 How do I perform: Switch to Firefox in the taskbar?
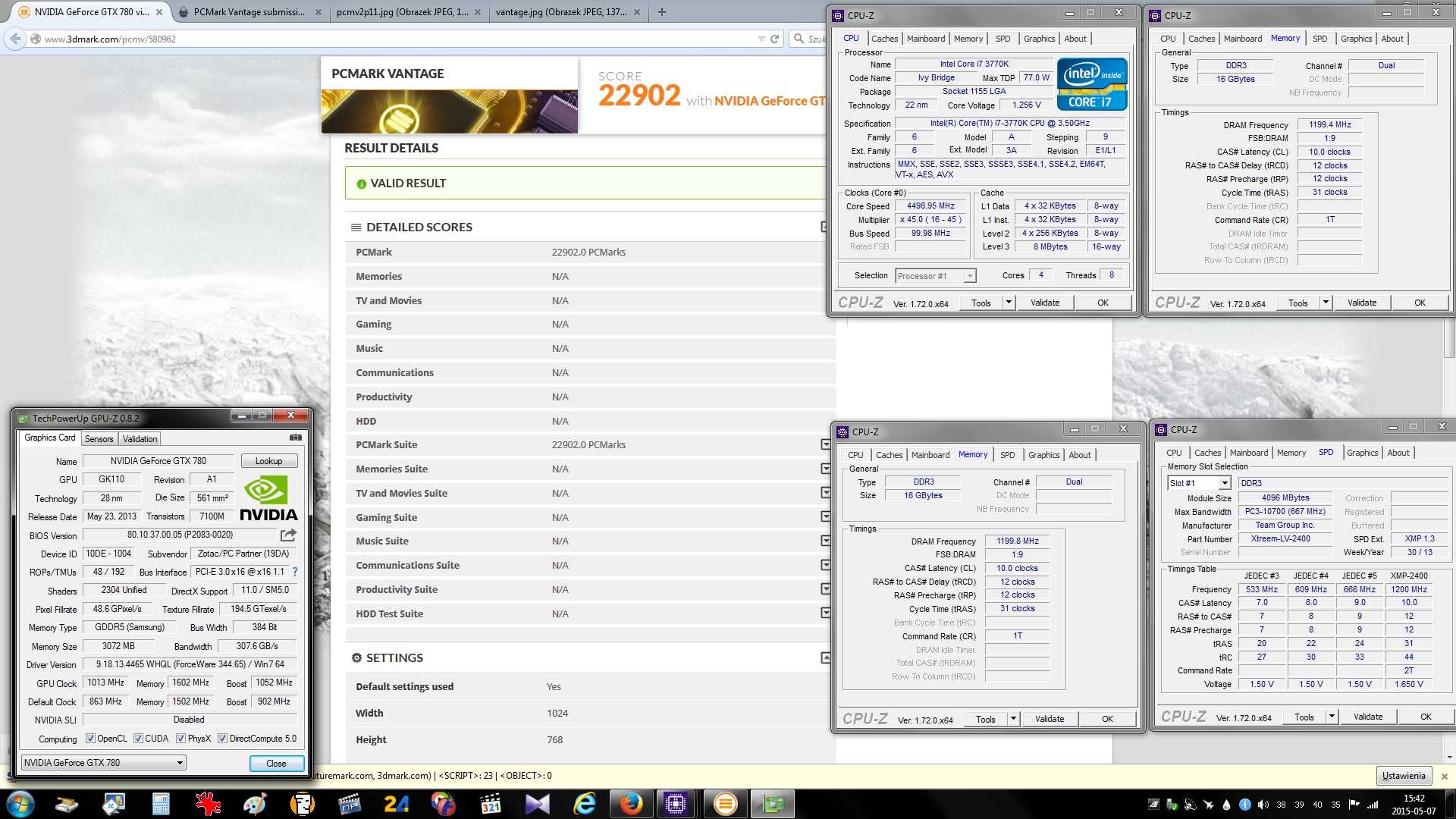[x=630, y=804]
